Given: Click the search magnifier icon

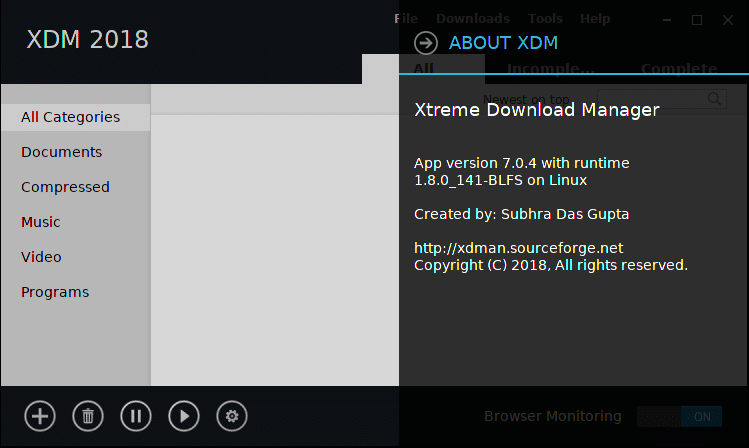Looking at the screenshot, I should [715, 99].
